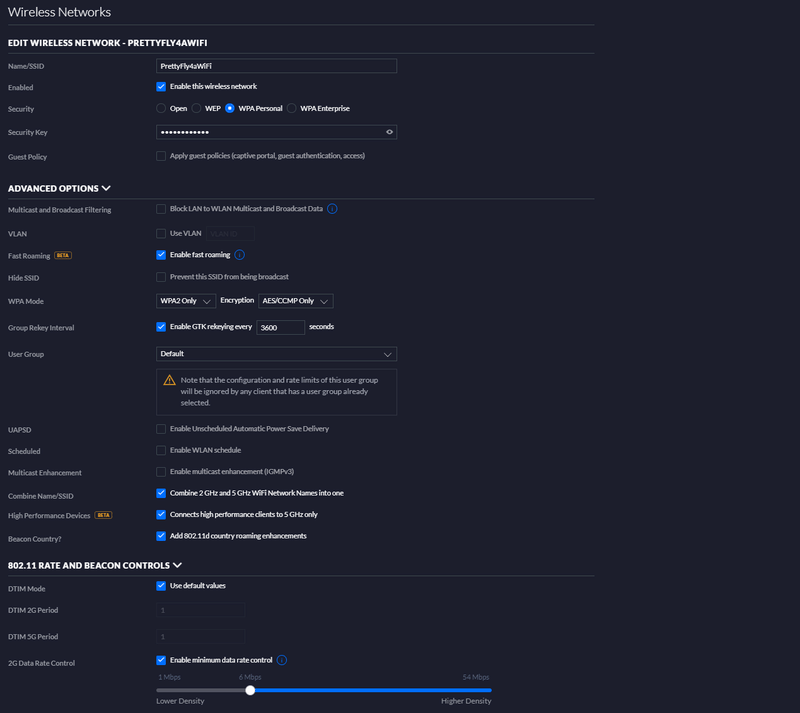
Task: Select the Open security option
Action: tap(161, 108)
